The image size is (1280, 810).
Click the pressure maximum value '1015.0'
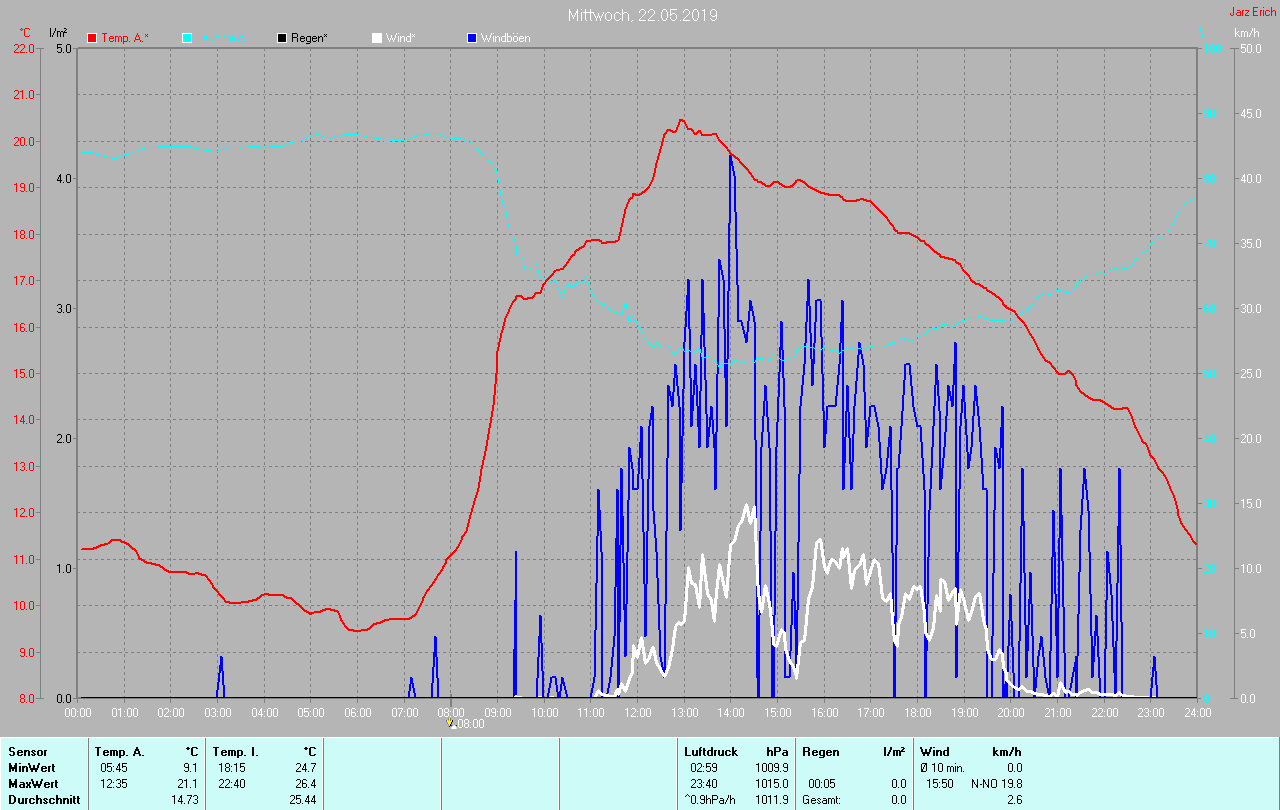(771, 784)
